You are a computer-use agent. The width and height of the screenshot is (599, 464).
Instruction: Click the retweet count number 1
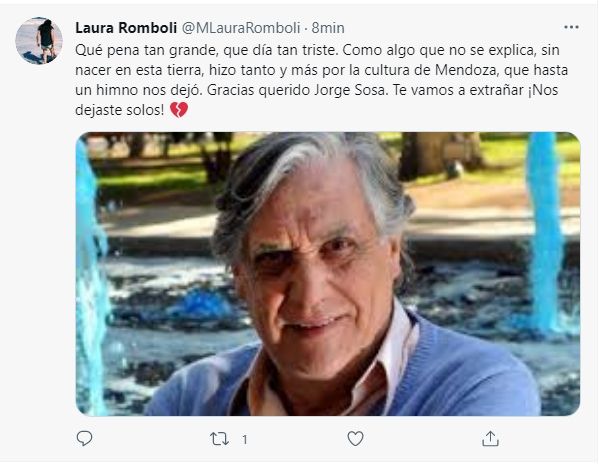(x=245, y=440)
